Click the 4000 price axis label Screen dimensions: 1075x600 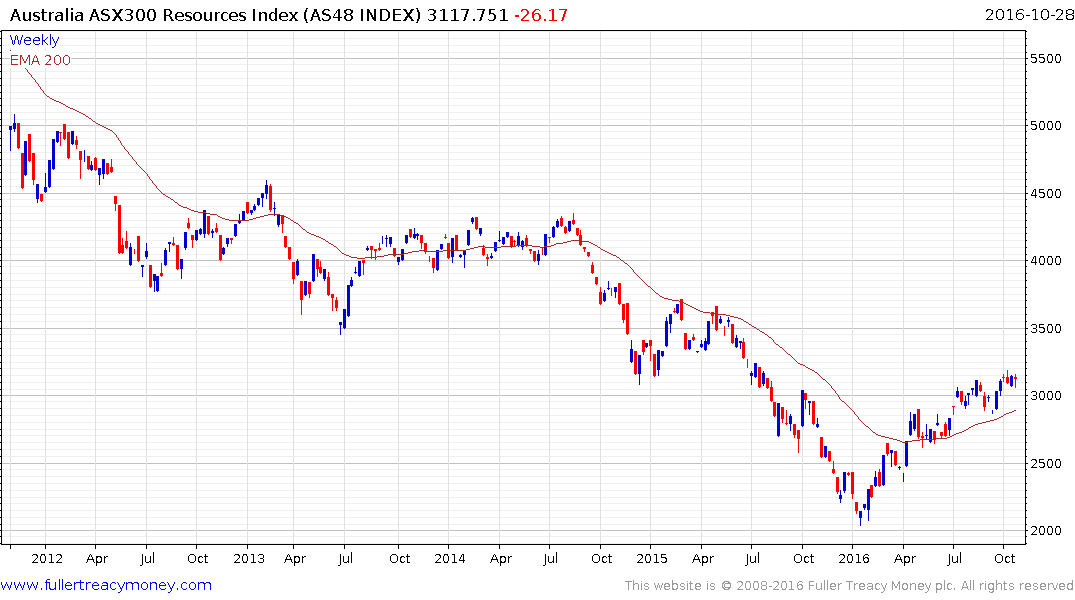pyautogui.click(x=1046, y=261)
